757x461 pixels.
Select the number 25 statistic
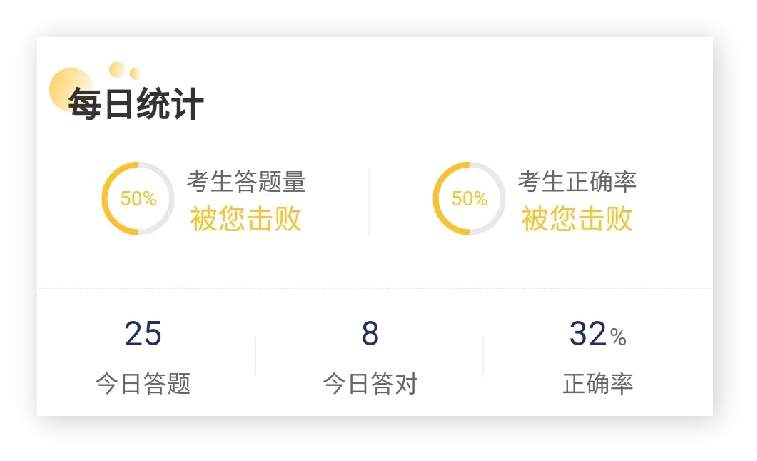click(143, 334)
